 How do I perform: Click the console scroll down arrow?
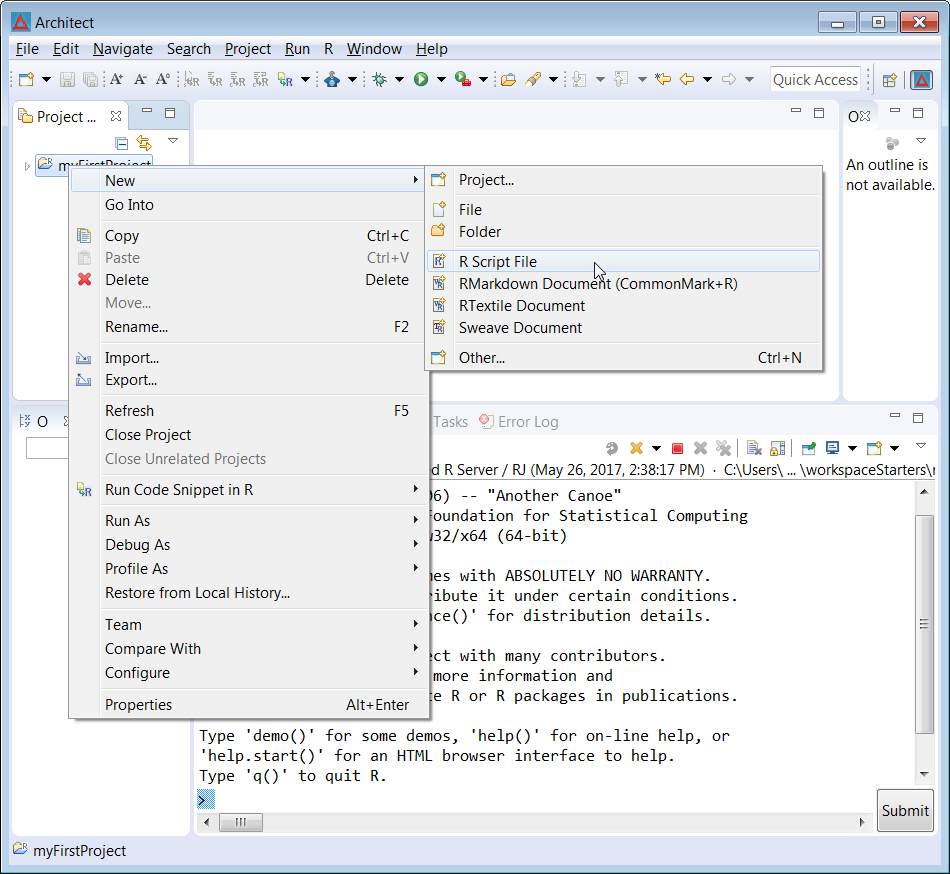pos(924,774)
